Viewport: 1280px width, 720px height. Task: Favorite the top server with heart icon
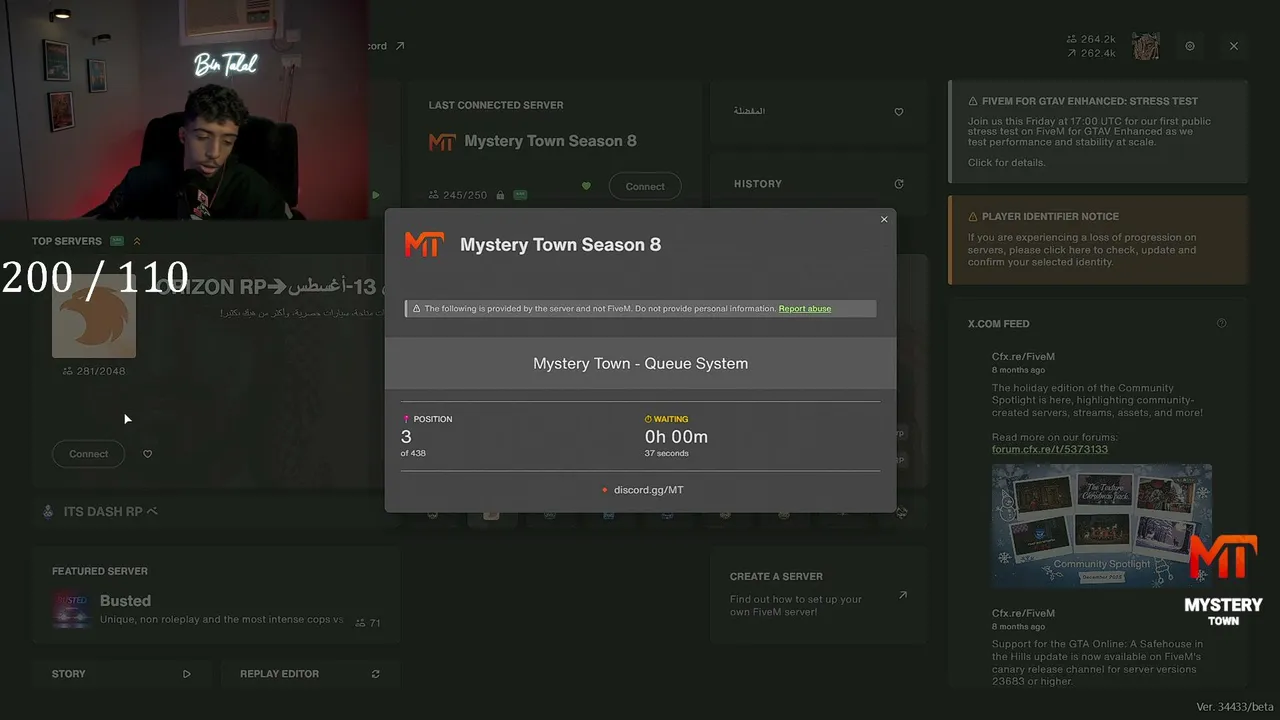coord(148,454)
